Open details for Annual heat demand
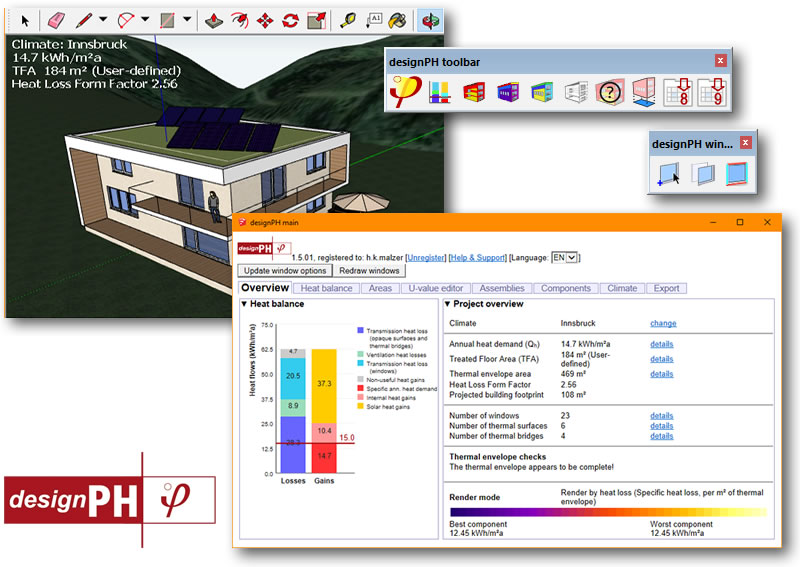800x567 pixels. point(662,344)
